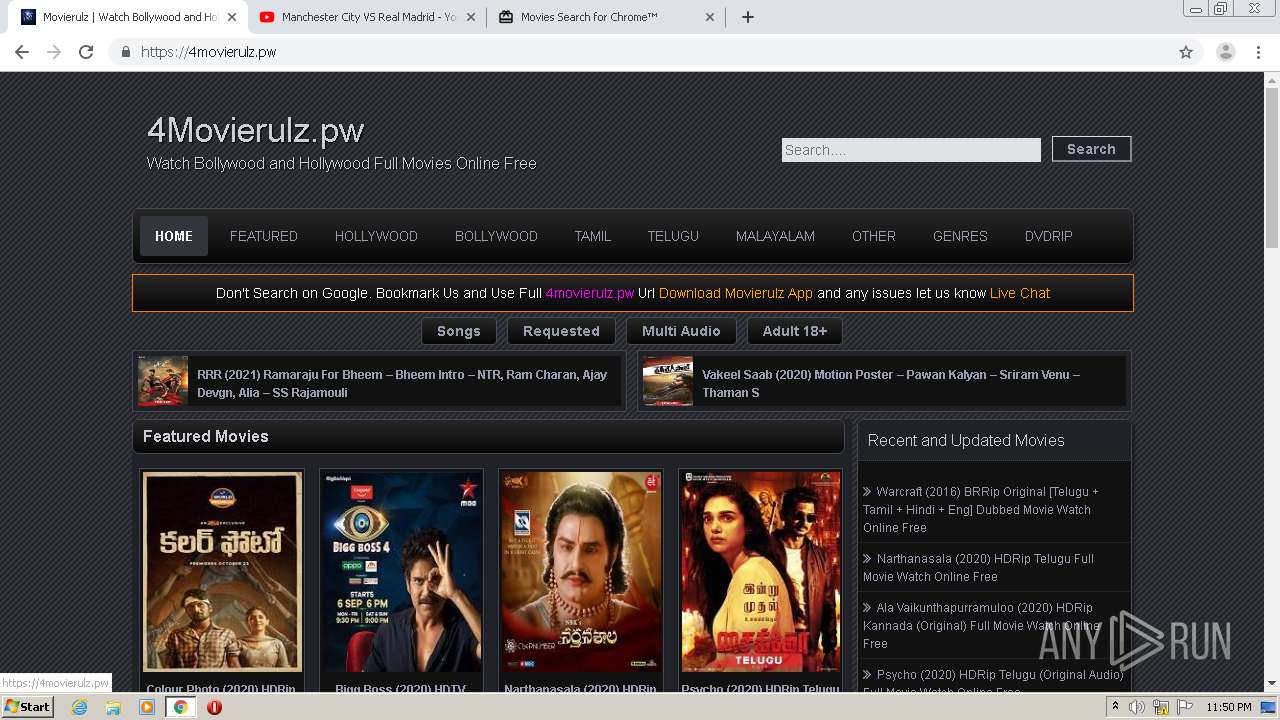Open the BOLLYWOOD menu item
The width and height of the screenshot is (1280, 720).
pos(496,236)
